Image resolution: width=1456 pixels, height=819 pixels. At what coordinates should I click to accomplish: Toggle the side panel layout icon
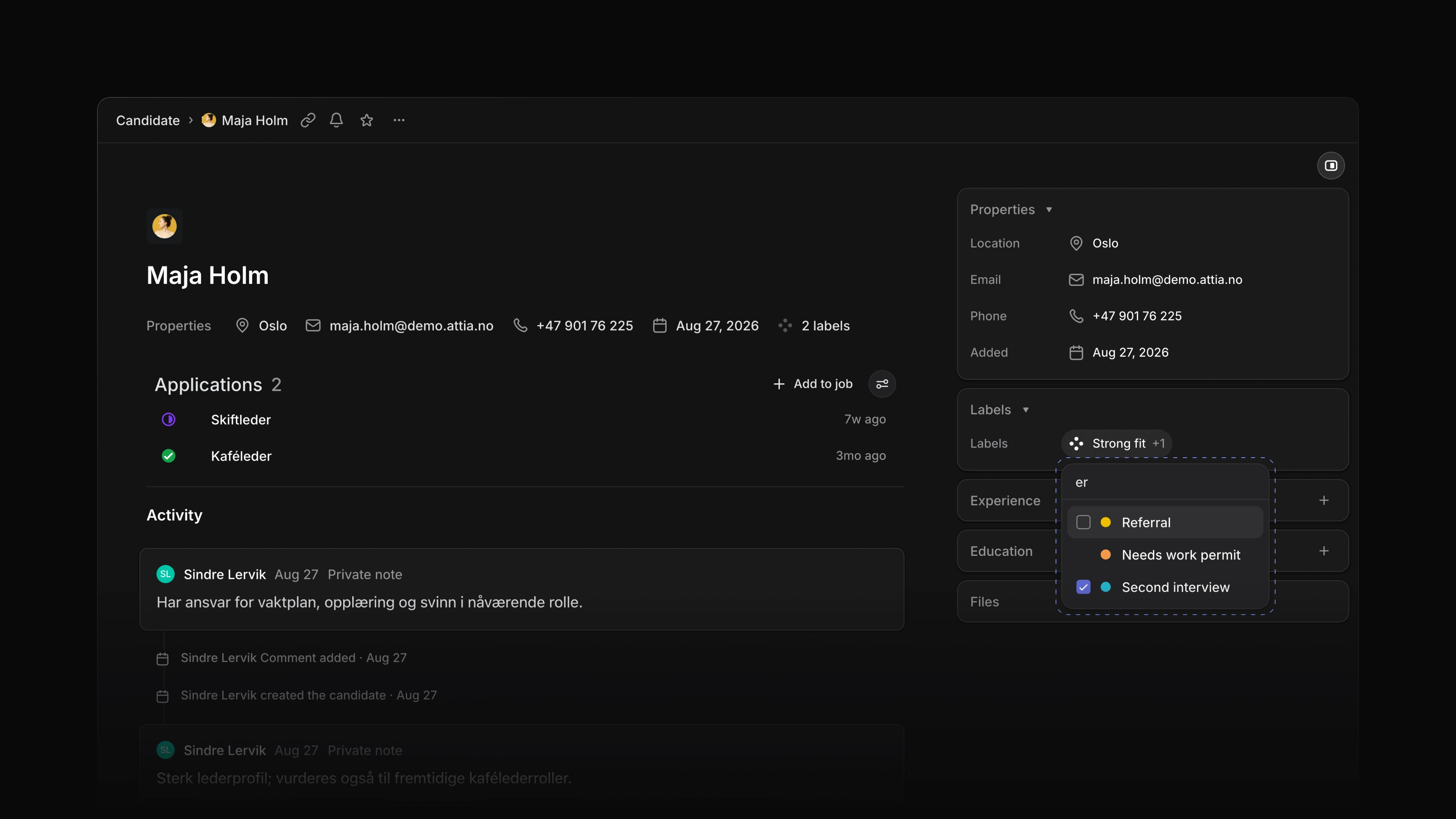(x=1330, y=166)
